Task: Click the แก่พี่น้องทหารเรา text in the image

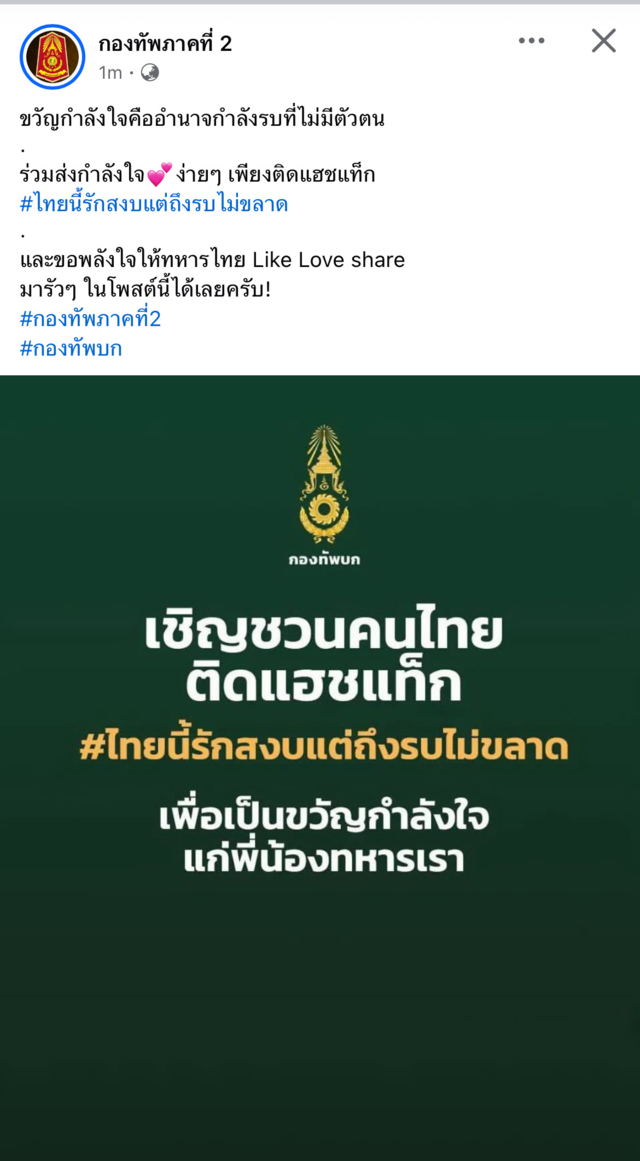Action: 324,860
